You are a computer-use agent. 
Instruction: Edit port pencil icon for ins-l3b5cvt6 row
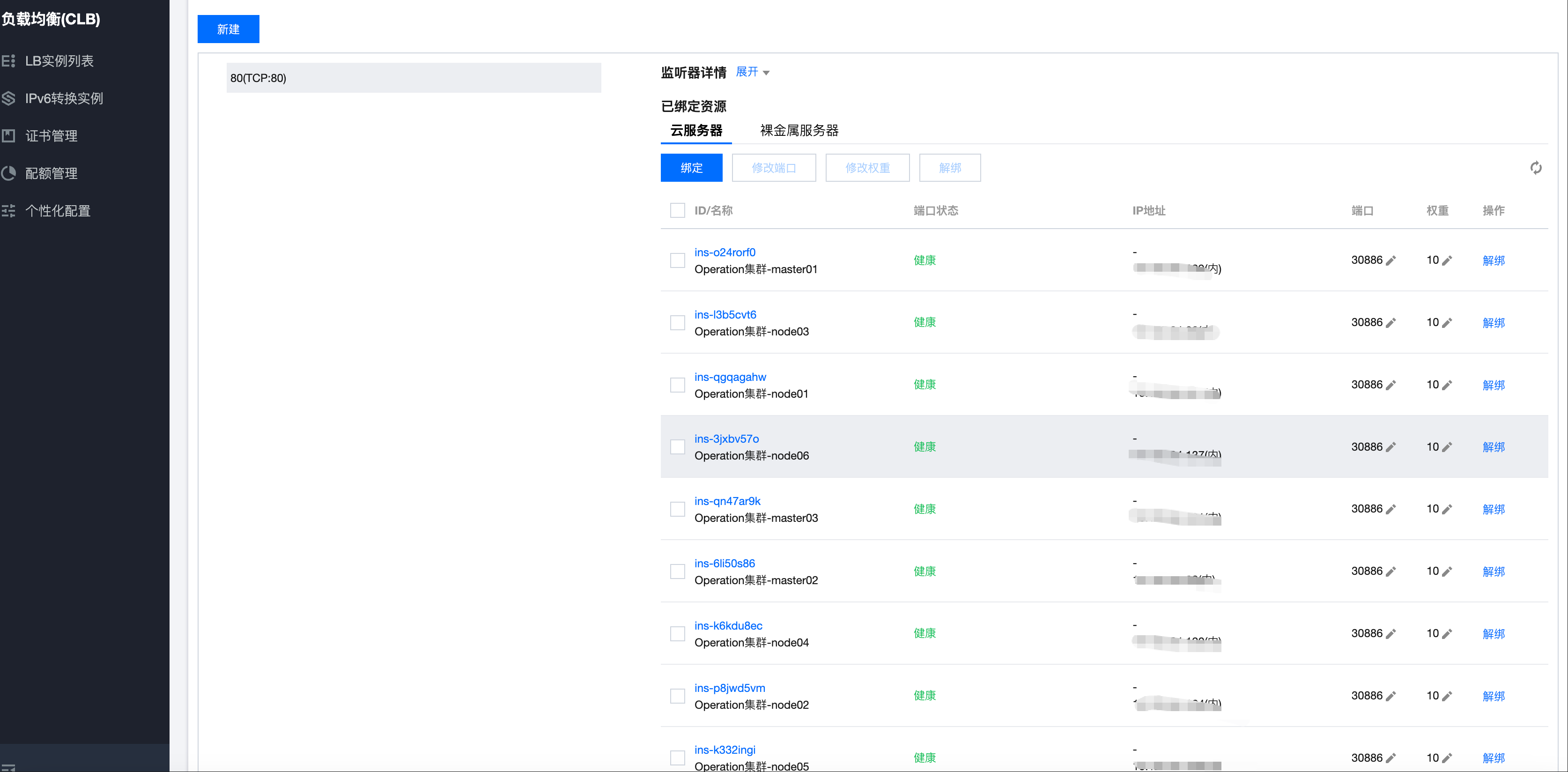point(1391,323)
